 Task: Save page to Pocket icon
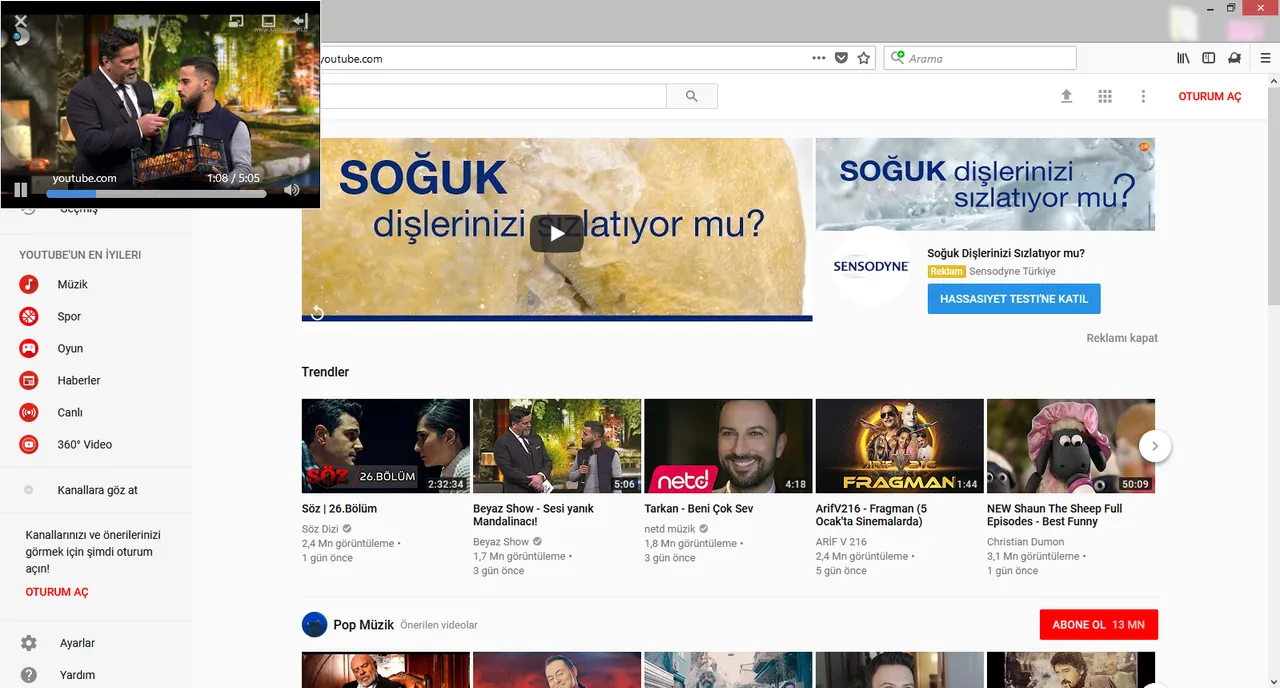click(842, 58)
